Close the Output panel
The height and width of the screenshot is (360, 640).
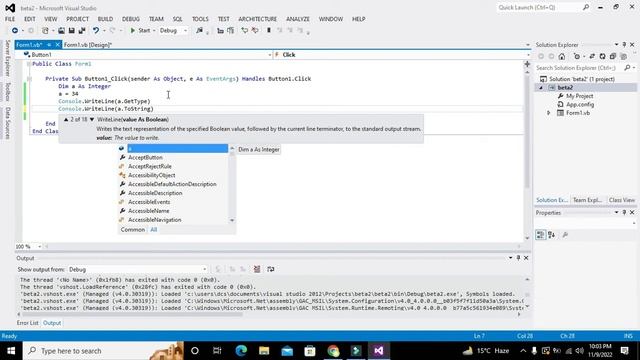pyautogui.click(x=526, y=258)
